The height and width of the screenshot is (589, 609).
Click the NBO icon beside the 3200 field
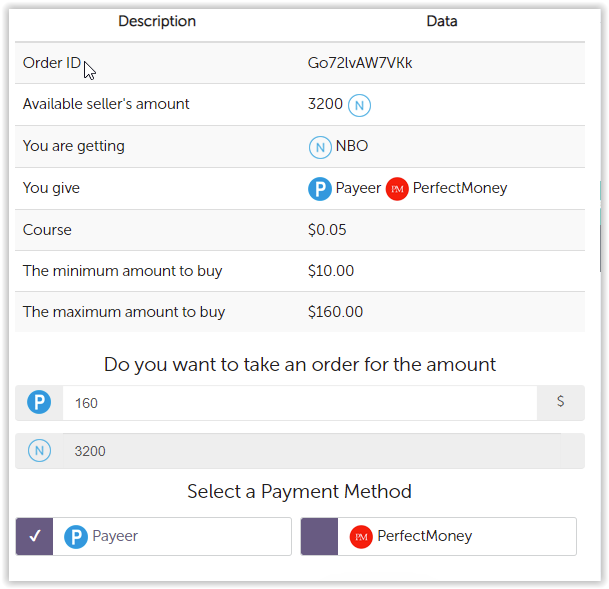(39, 451)
